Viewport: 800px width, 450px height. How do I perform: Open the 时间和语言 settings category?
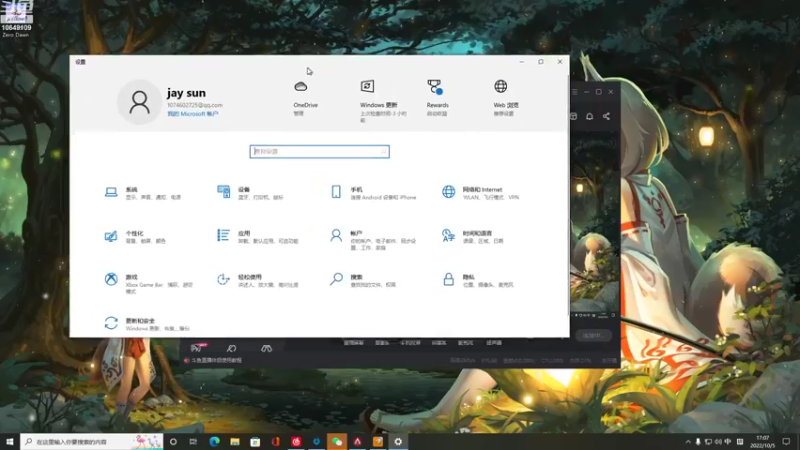473,237
